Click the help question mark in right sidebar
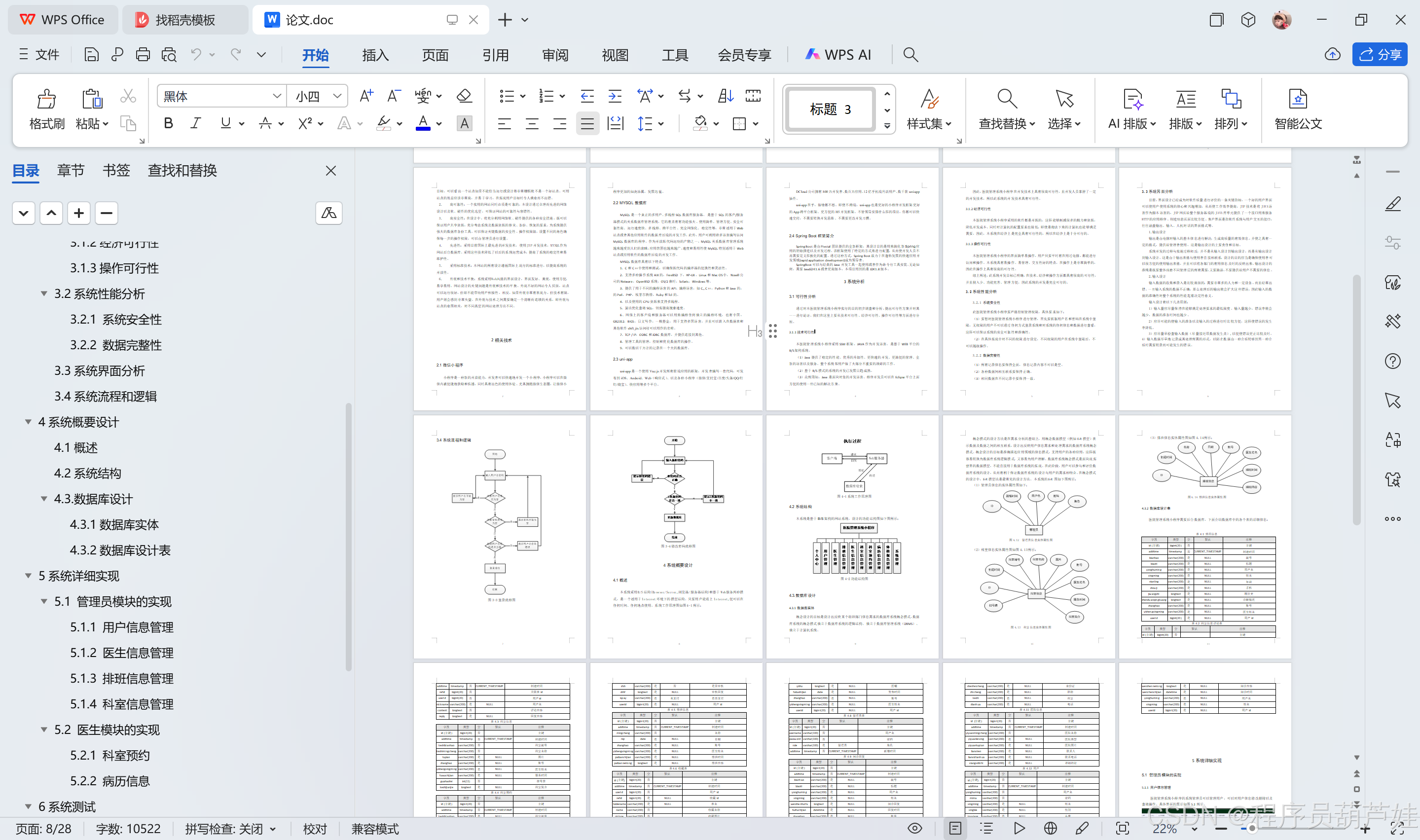 point(1392,361)
